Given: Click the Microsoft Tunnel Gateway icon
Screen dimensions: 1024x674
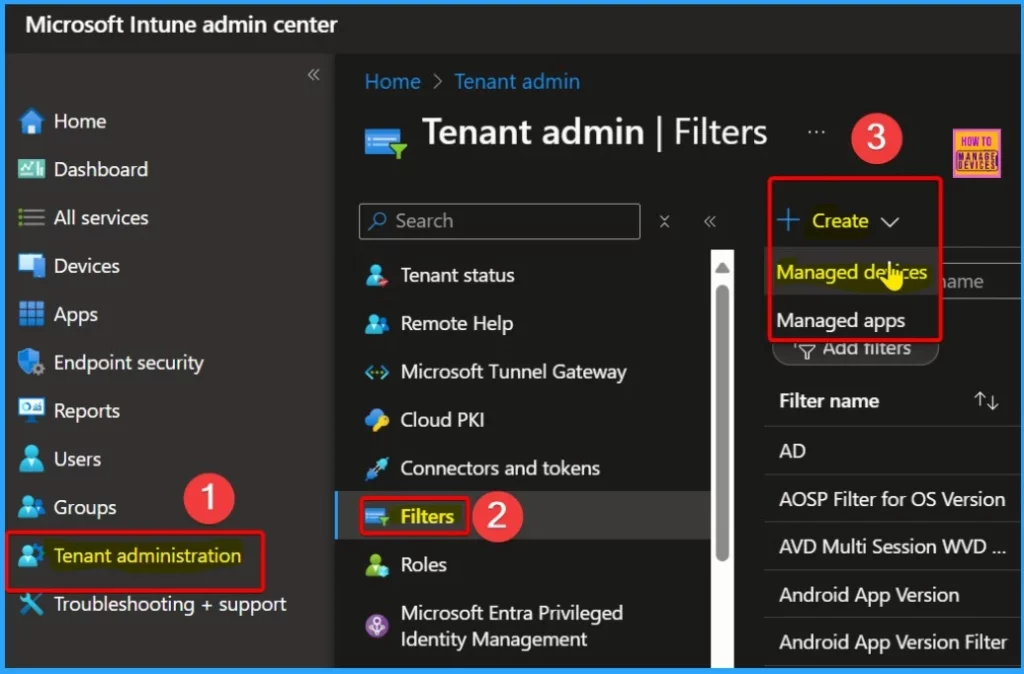Looking at the screenshot, I should (x=377, y=372).
